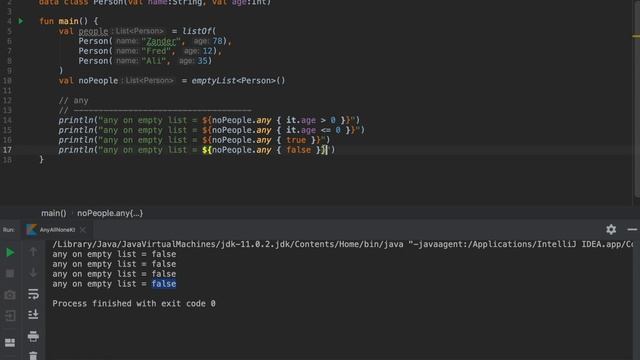The width and height of the screenshot is (640, 360).
Task: Click the "Fred" string in code
Action: coord(156,51)
